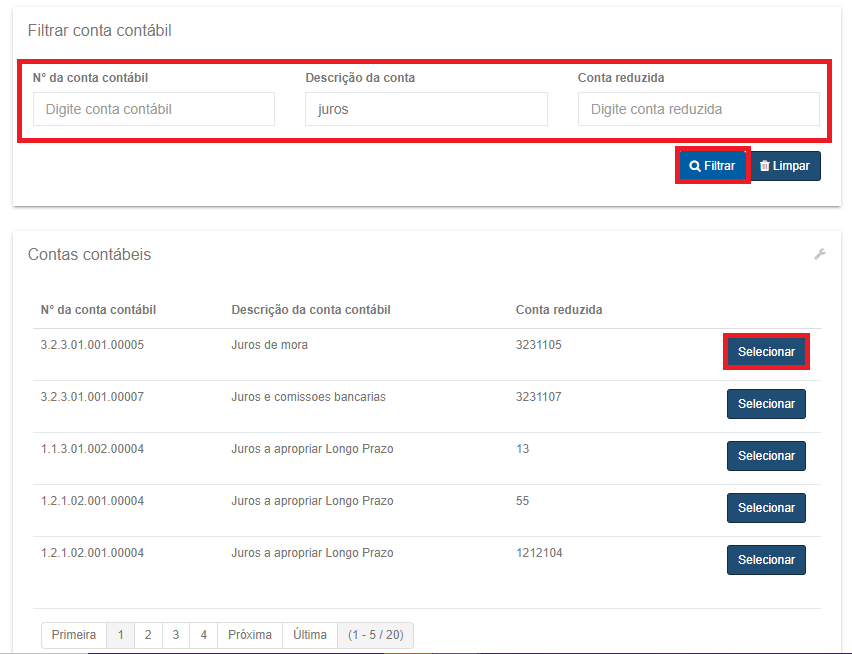This screenshot has width=852, height=654.
Task: Click the Nº da conta contábil column header
Action: (98, 310)
